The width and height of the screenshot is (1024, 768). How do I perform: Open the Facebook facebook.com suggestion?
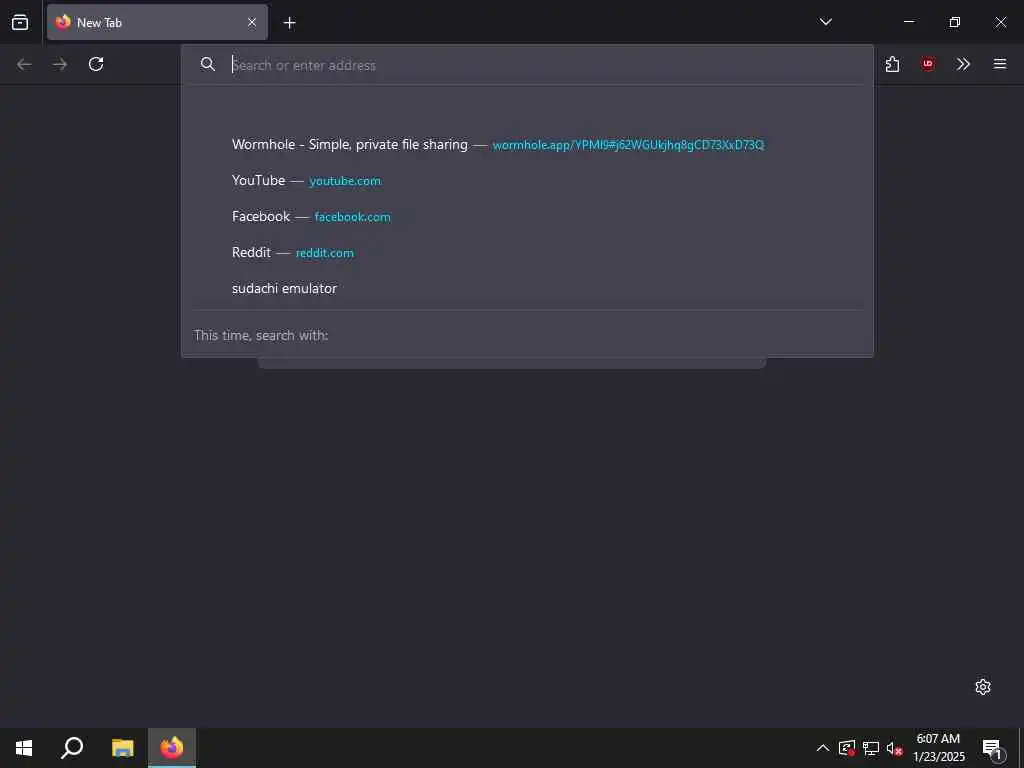(528, 216)
